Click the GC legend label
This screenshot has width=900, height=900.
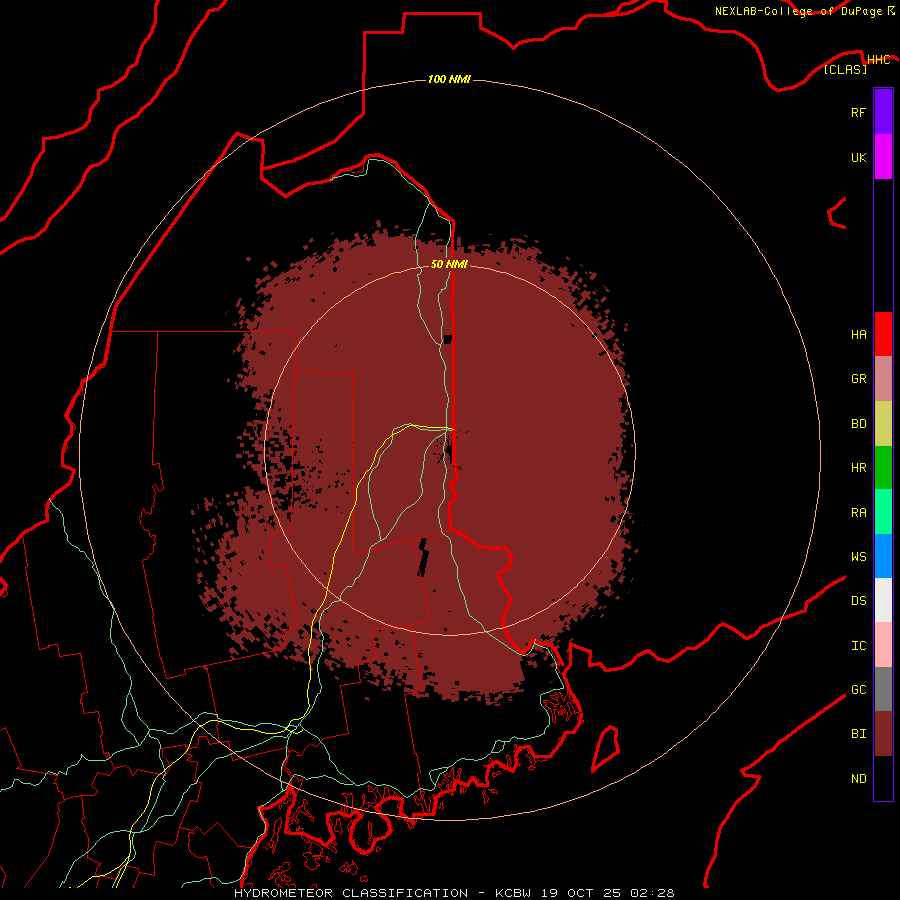click(x=858, y=690)
